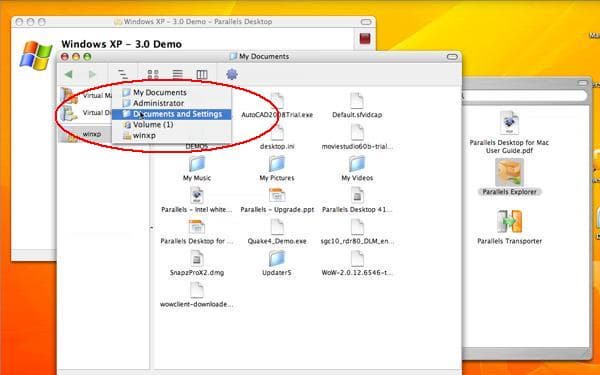Open the Updater5 folder
The height and width of the screenshot is (375, 600).
coord(277,259)
